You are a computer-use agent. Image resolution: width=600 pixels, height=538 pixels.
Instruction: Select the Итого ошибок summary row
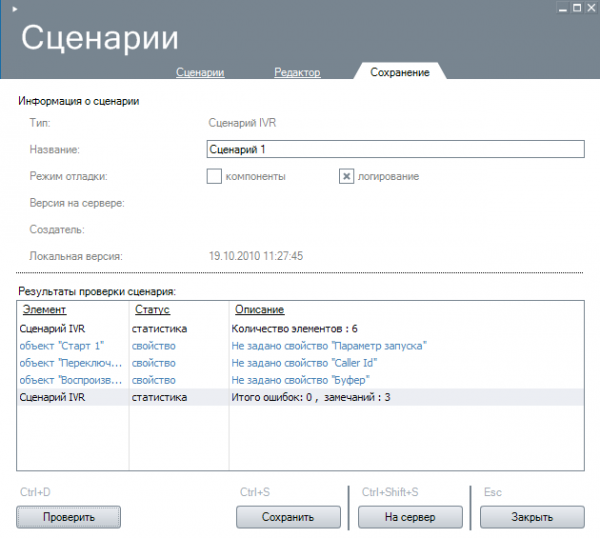click(x=311, y=397)
